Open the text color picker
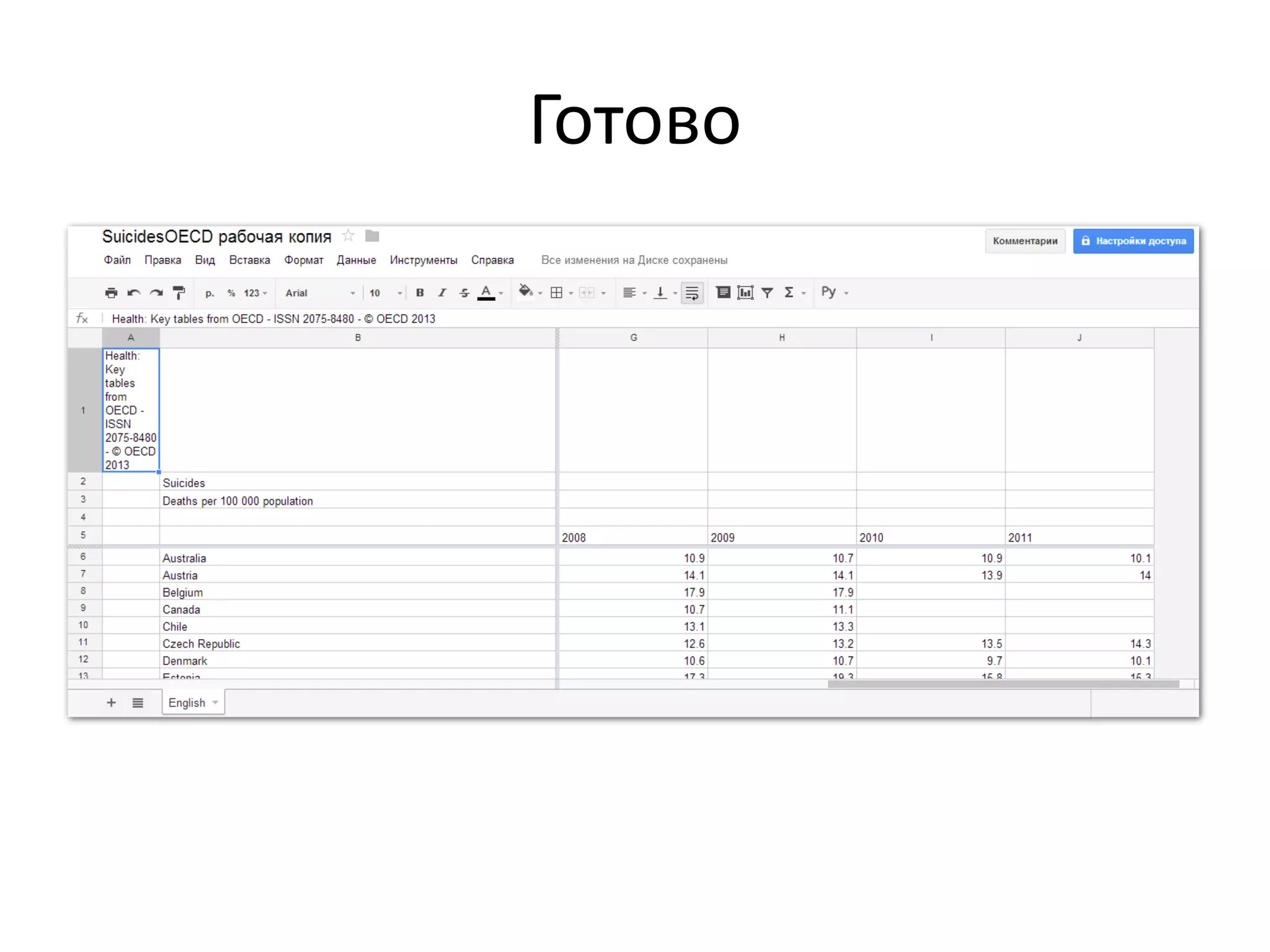 click(490, 293)
